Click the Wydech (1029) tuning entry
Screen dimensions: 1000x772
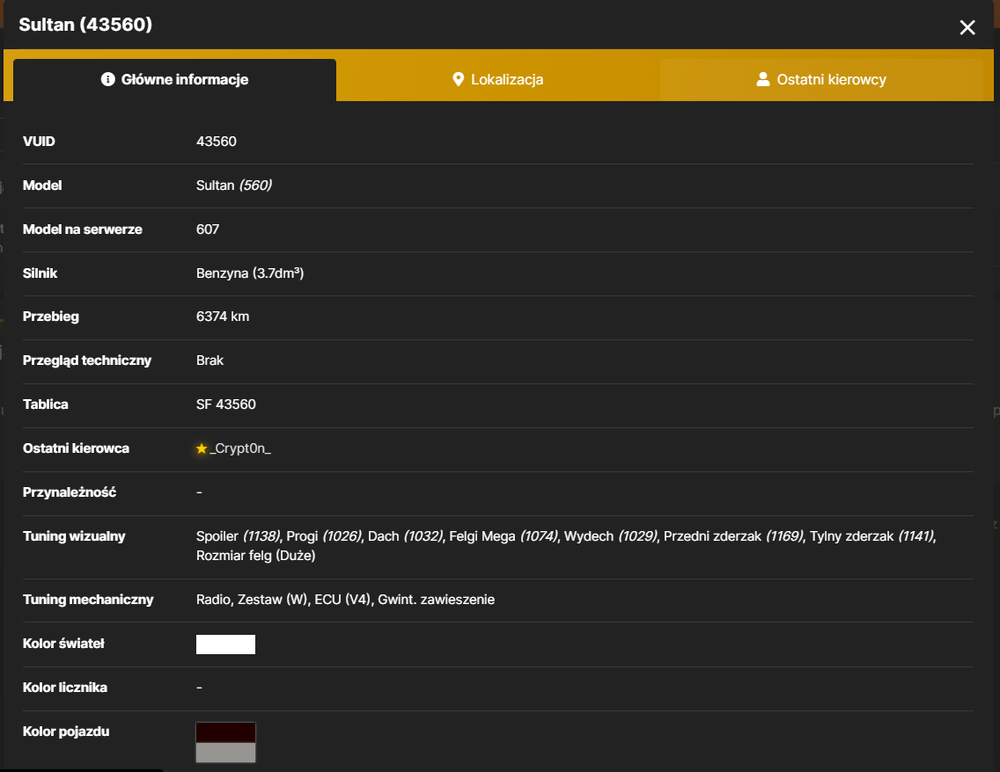[610, 536]
